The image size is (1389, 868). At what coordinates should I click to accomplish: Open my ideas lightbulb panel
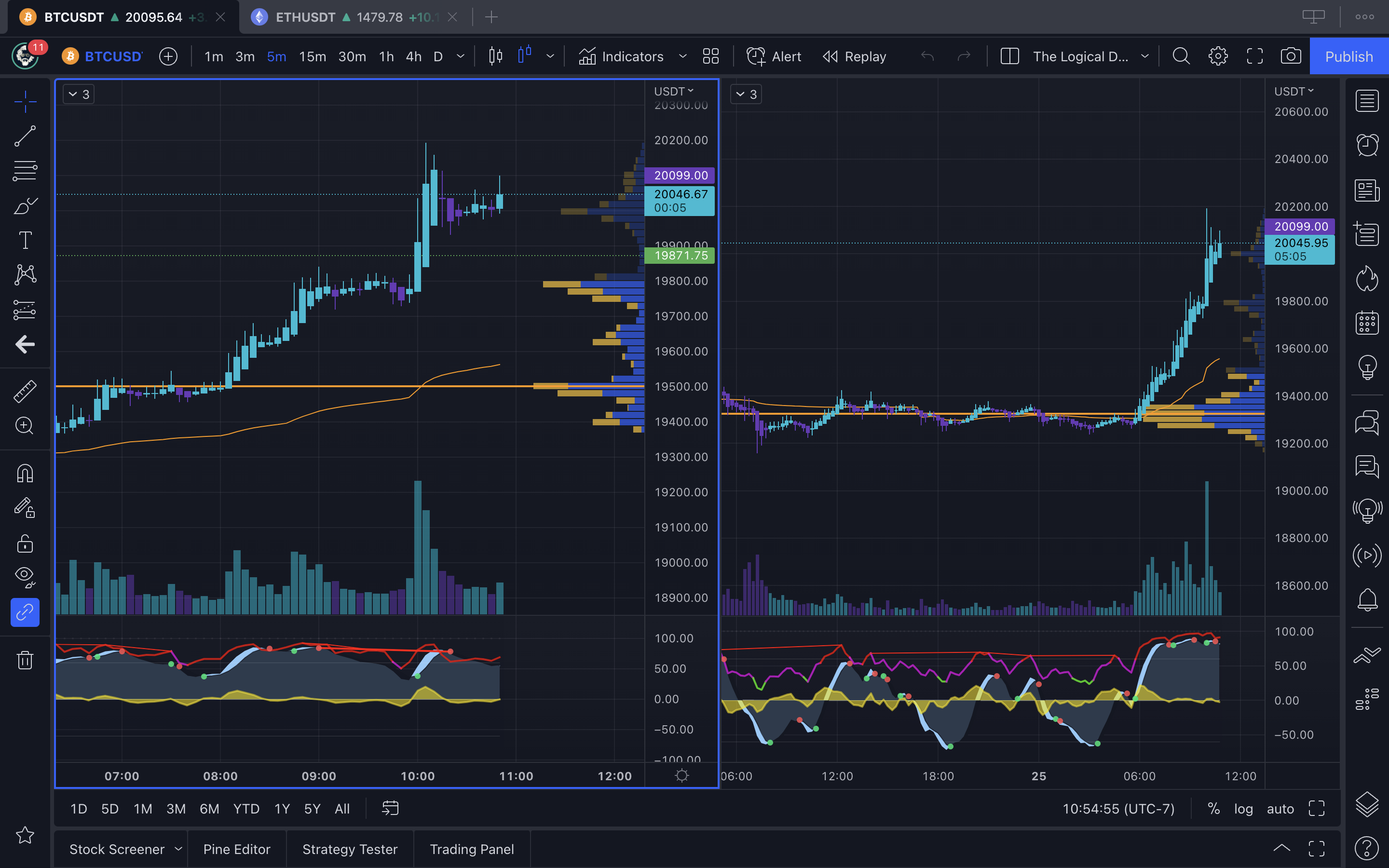(x=1367, y=367)
